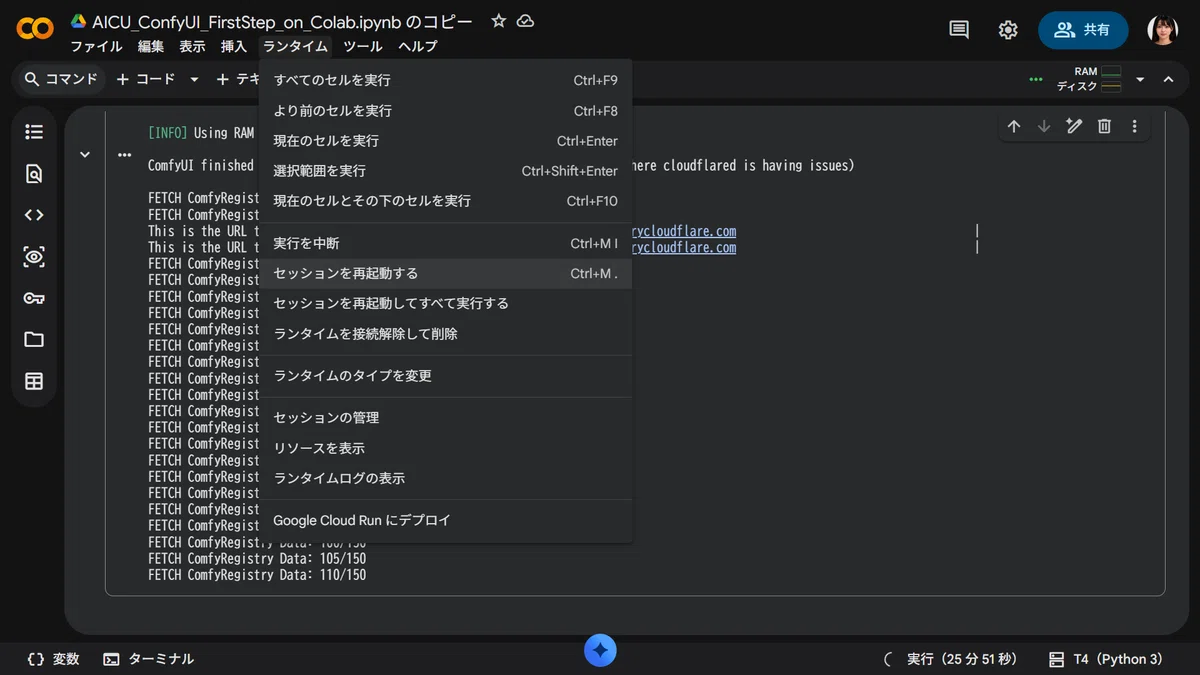Select すべてのセルを実行 menu entry
Screen dimensions: 1200x675
[445, 80]
